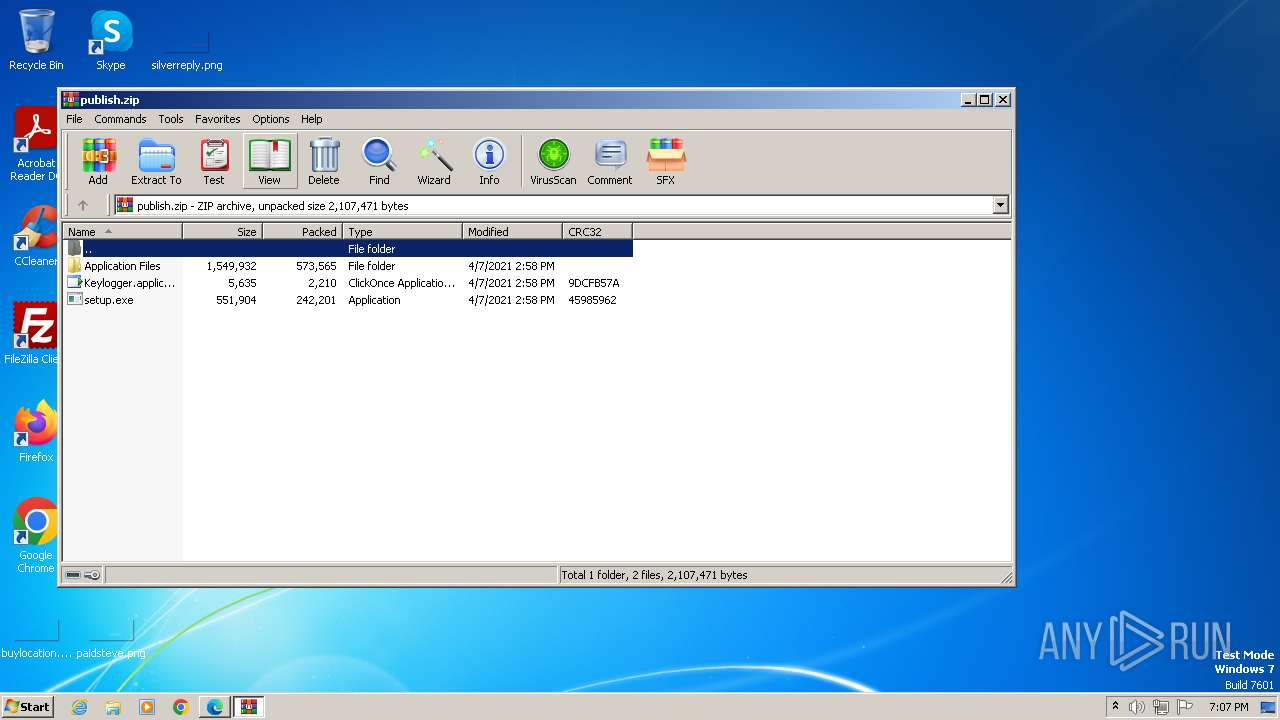The width and height of the screenshot is (1280, 720).
Task: Open FileZilla Client desktop shortcut
Action: coord(34,333)
